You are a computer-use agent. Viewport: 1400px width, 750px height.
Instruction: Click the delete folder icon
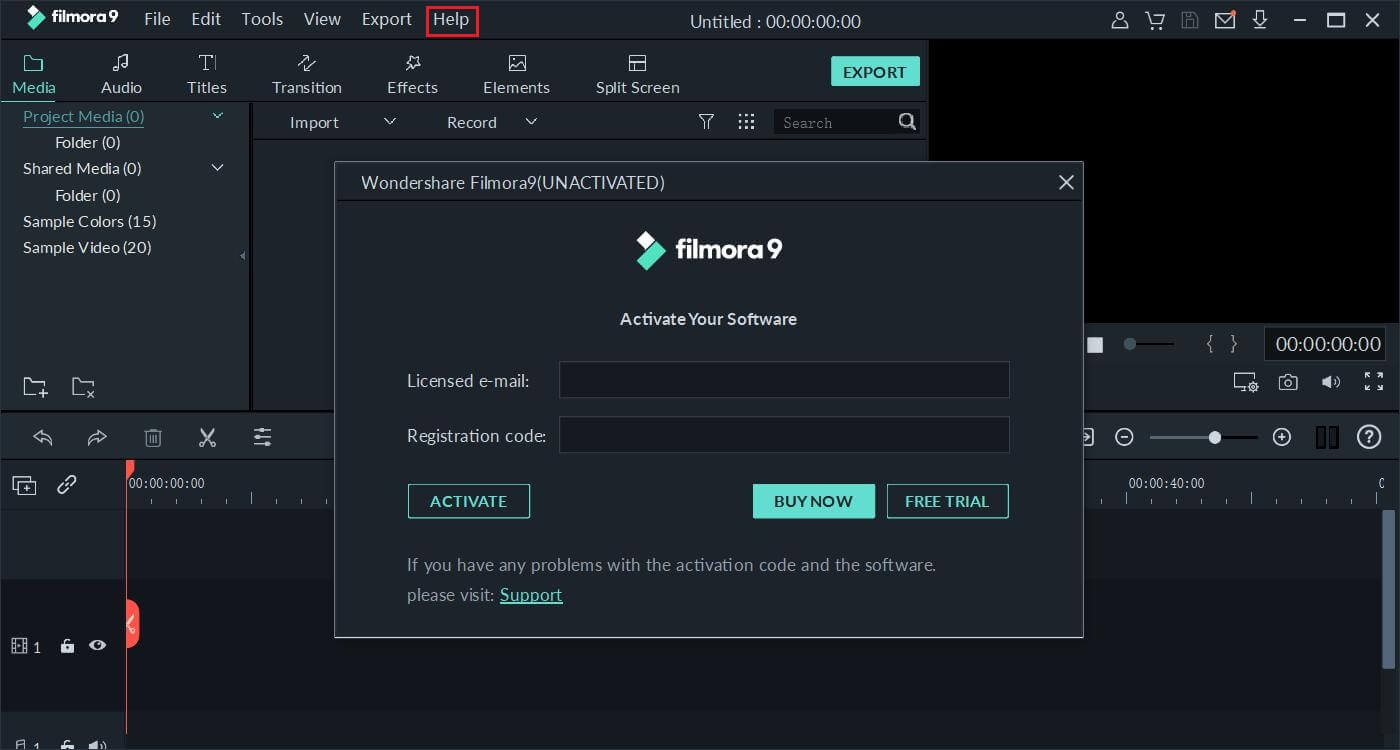click(84, 387)
